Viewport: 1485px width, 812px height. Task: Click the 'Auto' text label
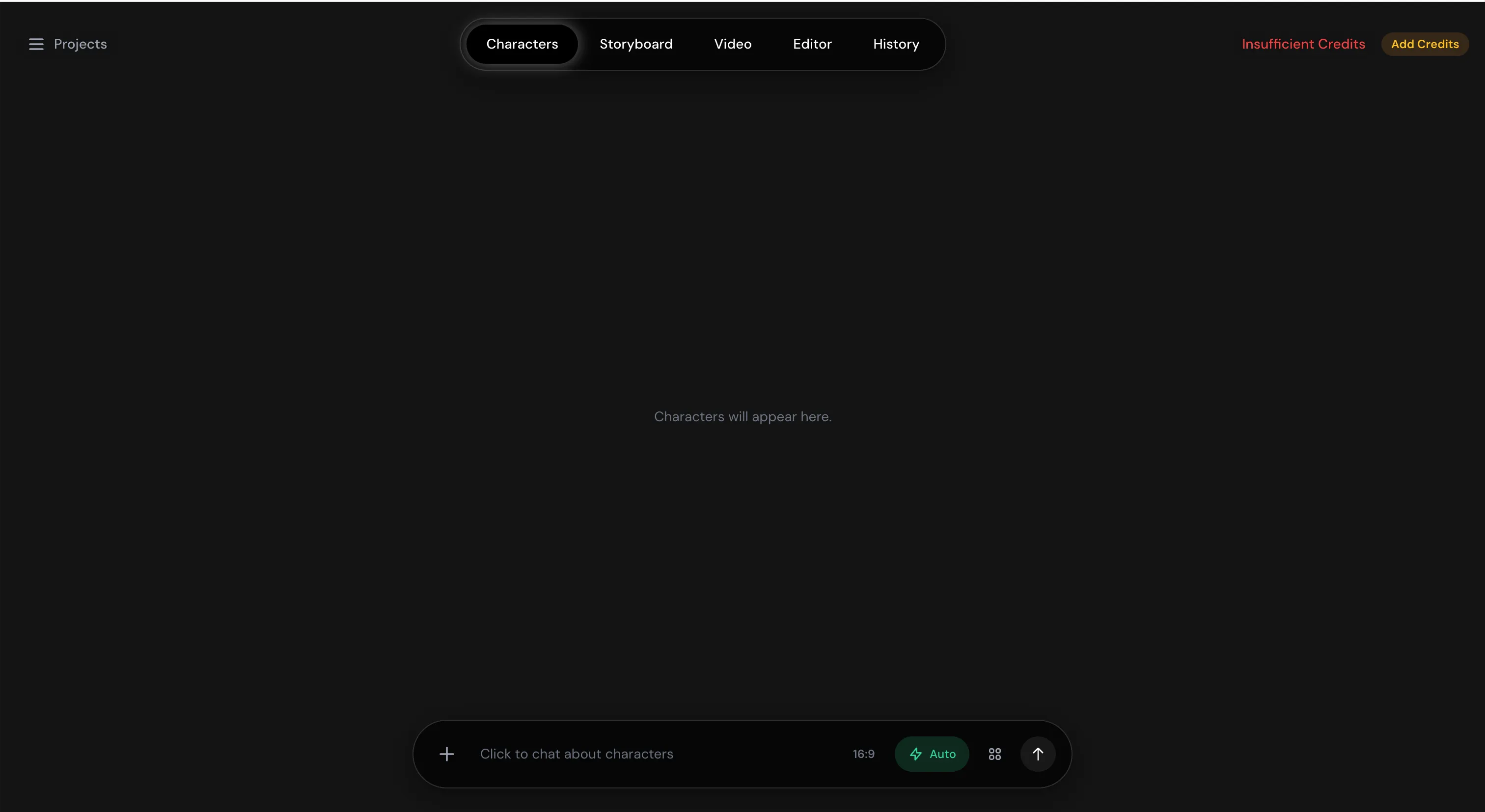click(x=942, y=754)
